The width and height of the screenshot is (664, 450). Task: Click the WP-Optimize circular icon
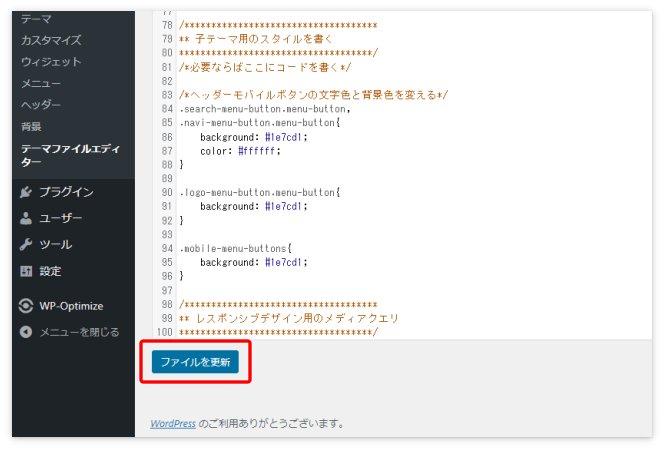click(x=26, y=306)
